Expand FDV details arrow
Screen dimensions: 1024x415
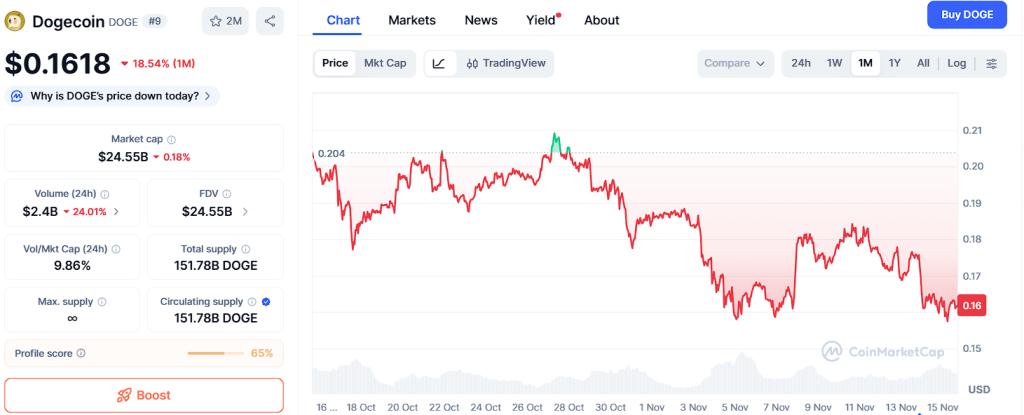[x=246, y=212]
